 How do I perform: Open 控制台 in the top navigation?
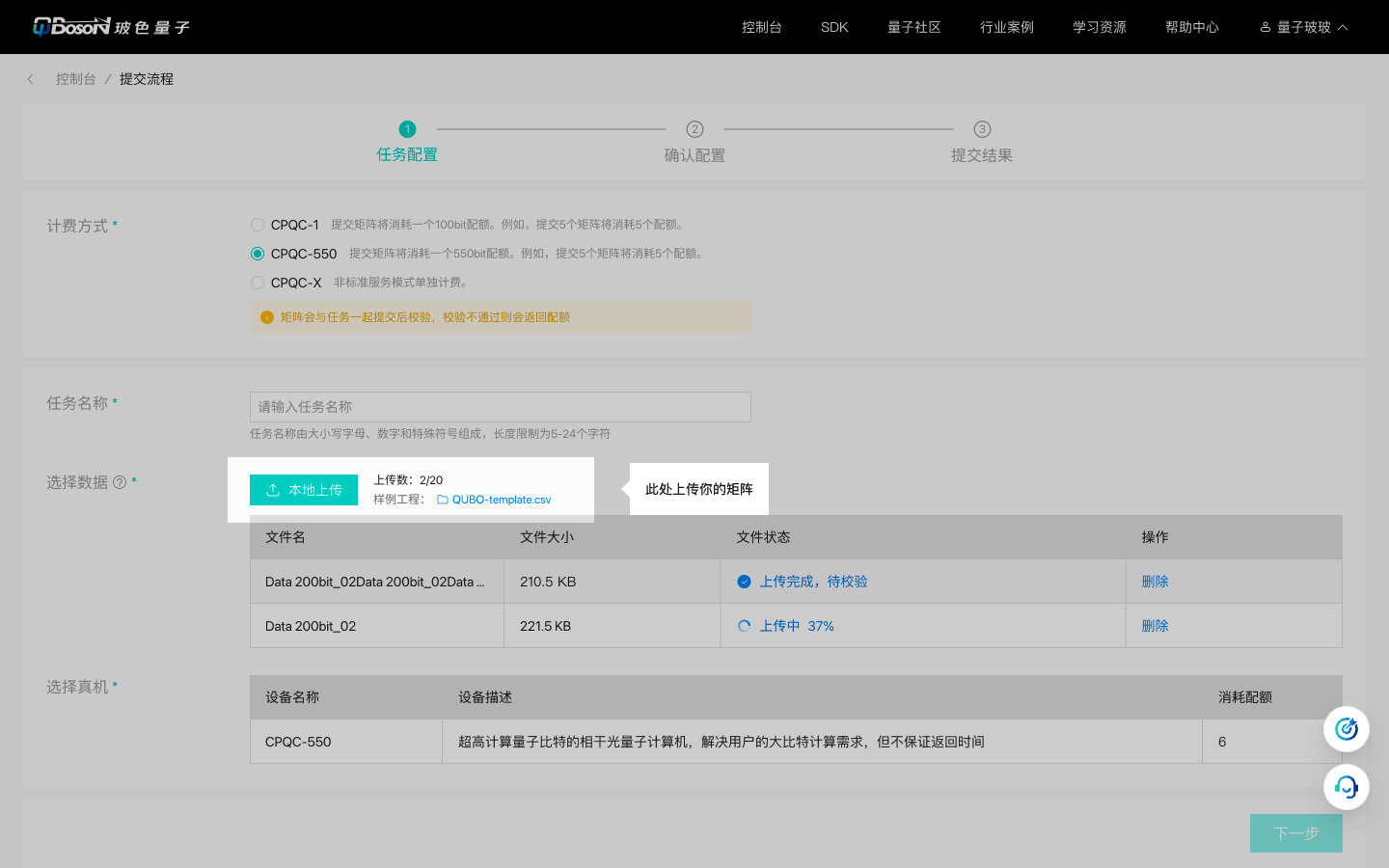(762, 27)
